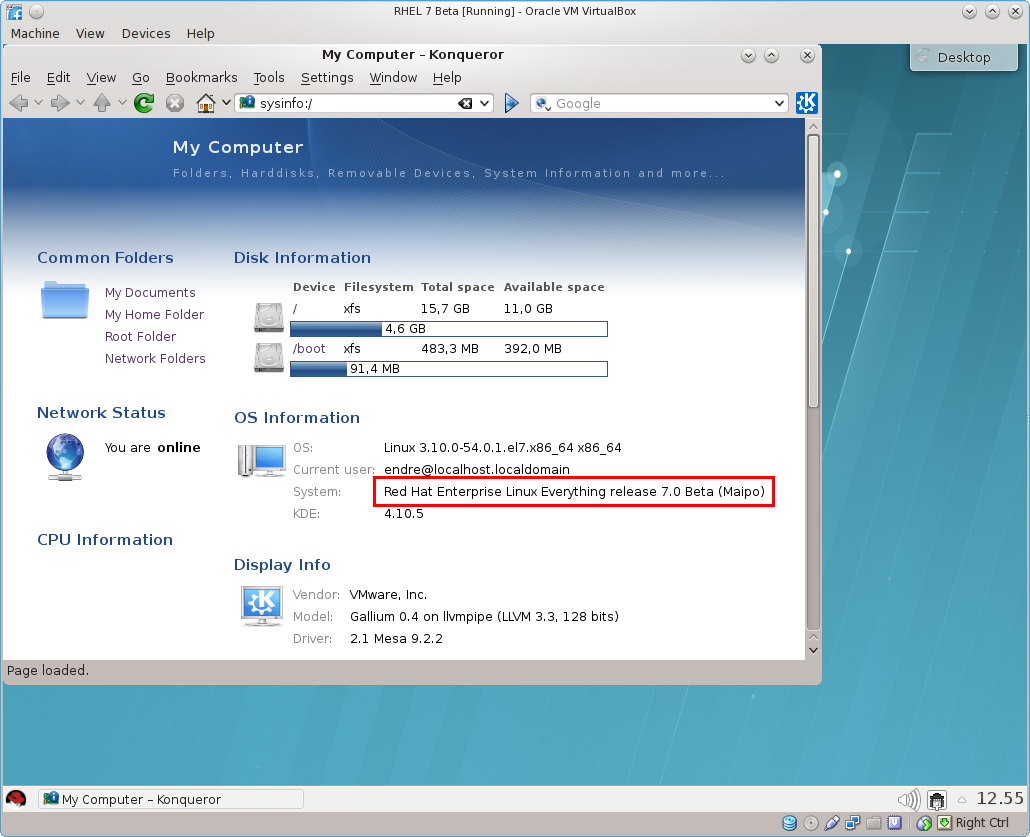Click the /boot hard disk icon
This screenshot has width=1030, height=837.
269,357
